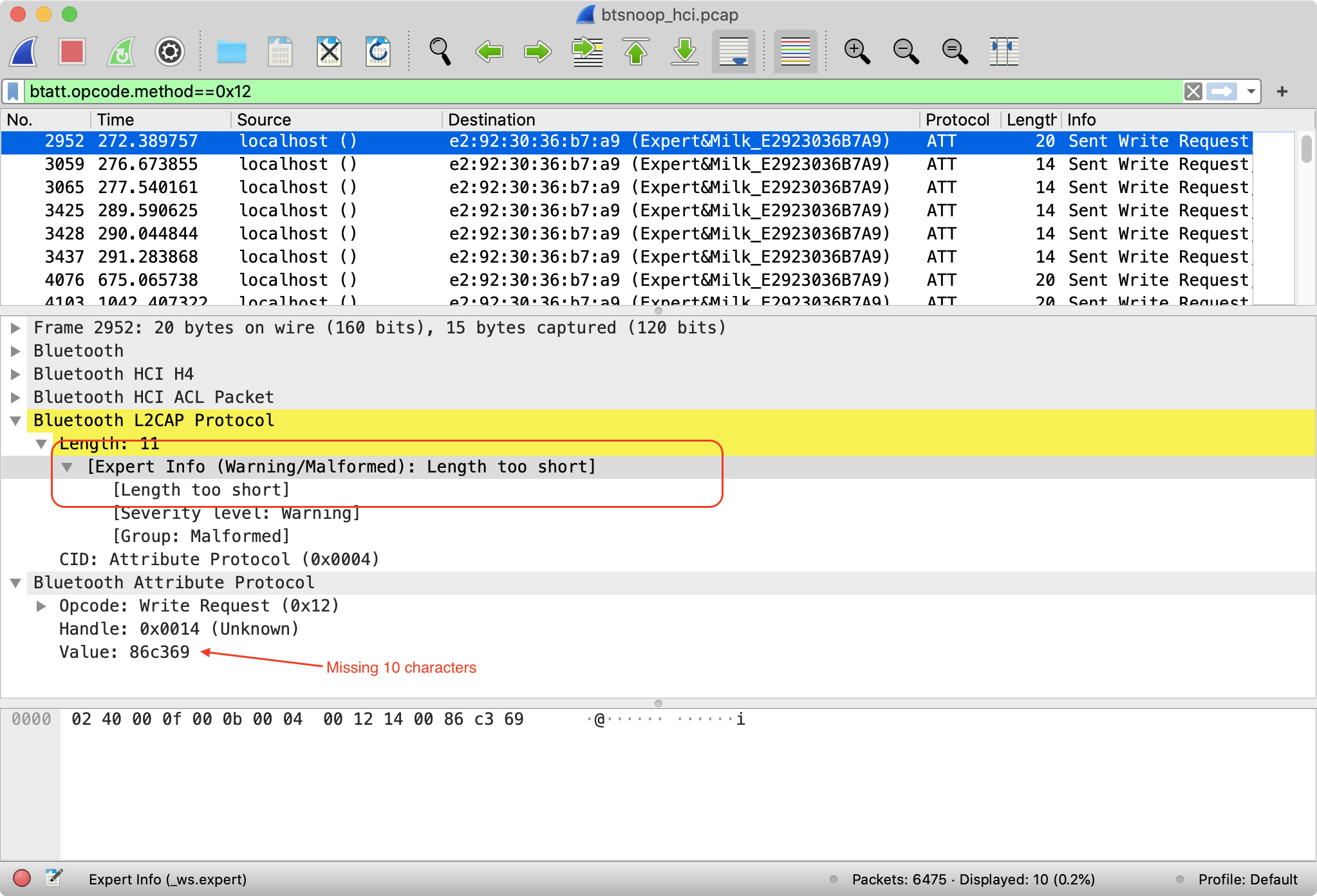Click into the btatt.opcode.method display filter field
Image resolution: width=1317 pixels, height=896 pixels.
[x=602, y=91]
